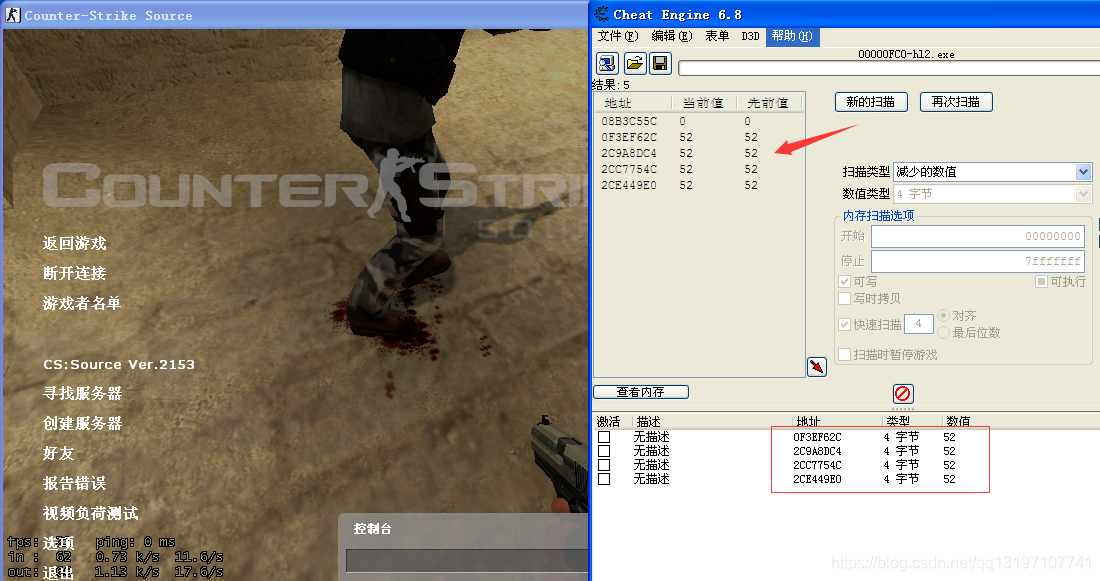Click the open folder icon in Cheat Engine toolbar
The width and height of the screenshot is (1100, 581).
point(634,63)
